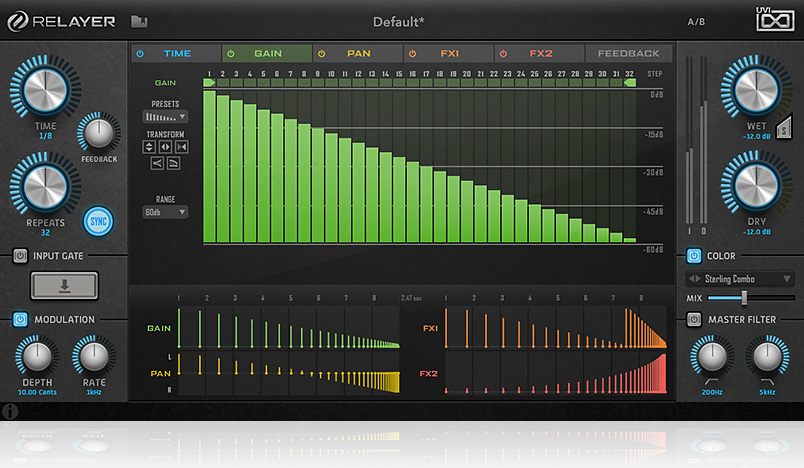Click the gain bar for step 1
The width and height of the screenshot is (804, 468).
(209, 166)
